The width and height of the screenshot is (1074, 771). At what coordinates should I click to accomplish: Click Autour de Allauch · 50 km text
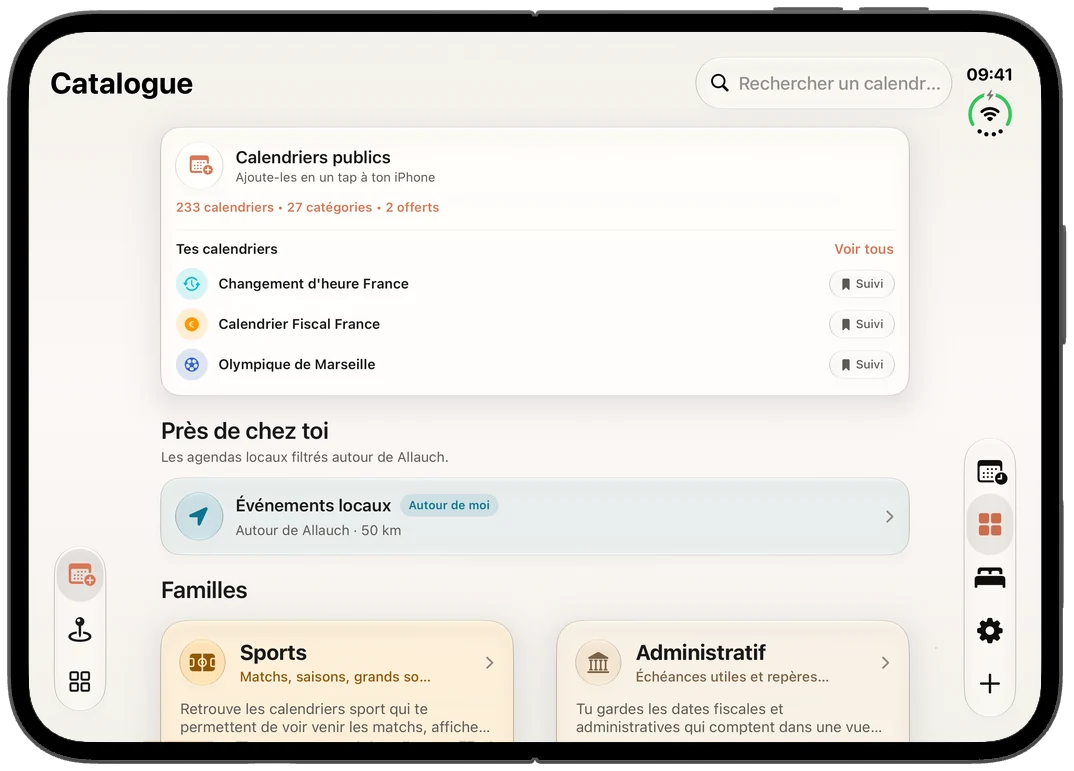[319, 531]
